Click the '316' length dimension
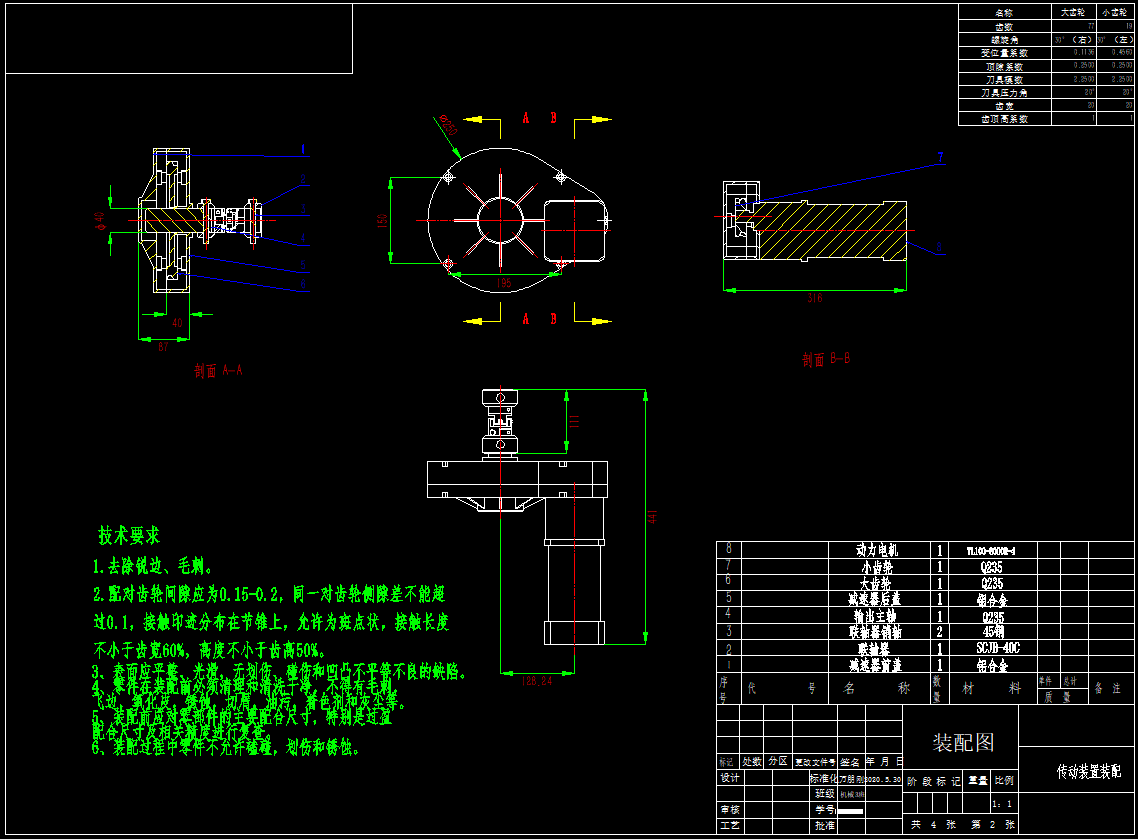The height and width of the screenshot is (840, 1138). click(x=815, y=298)
